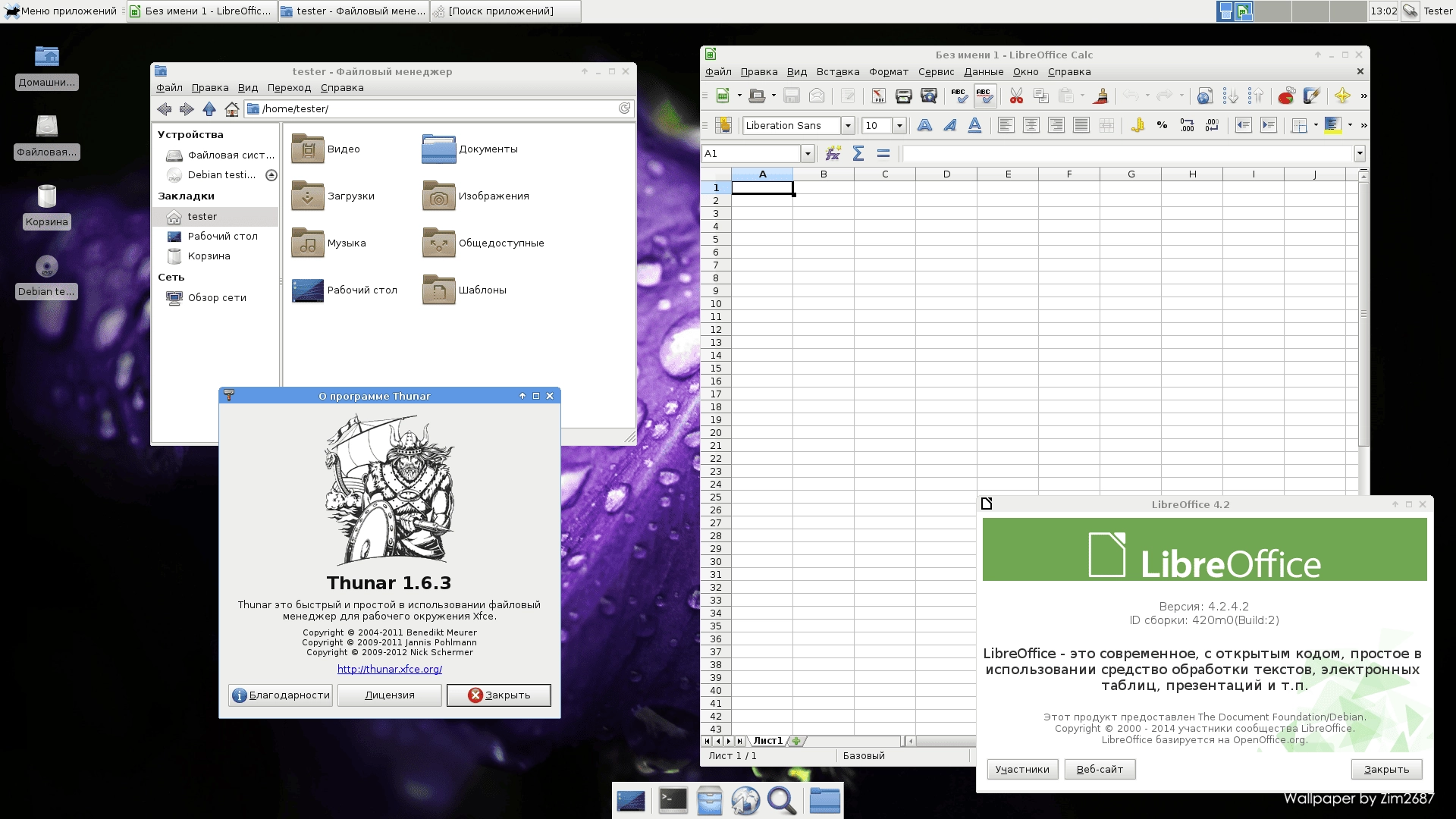Click the Лицензия button
The width and height of the screenshot is (1456, 819).
[x=390, y=695]
